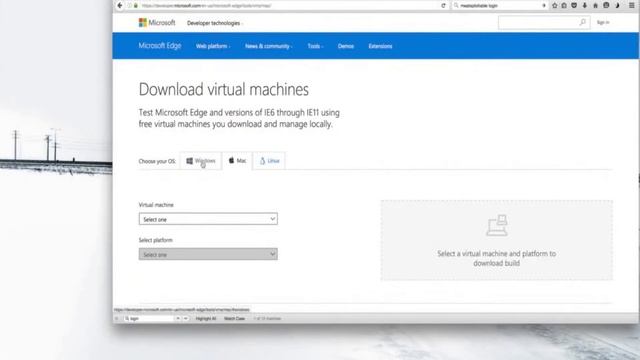
Task: Click the 'Choose your OS:' label
Action: (x=157, y=161)
